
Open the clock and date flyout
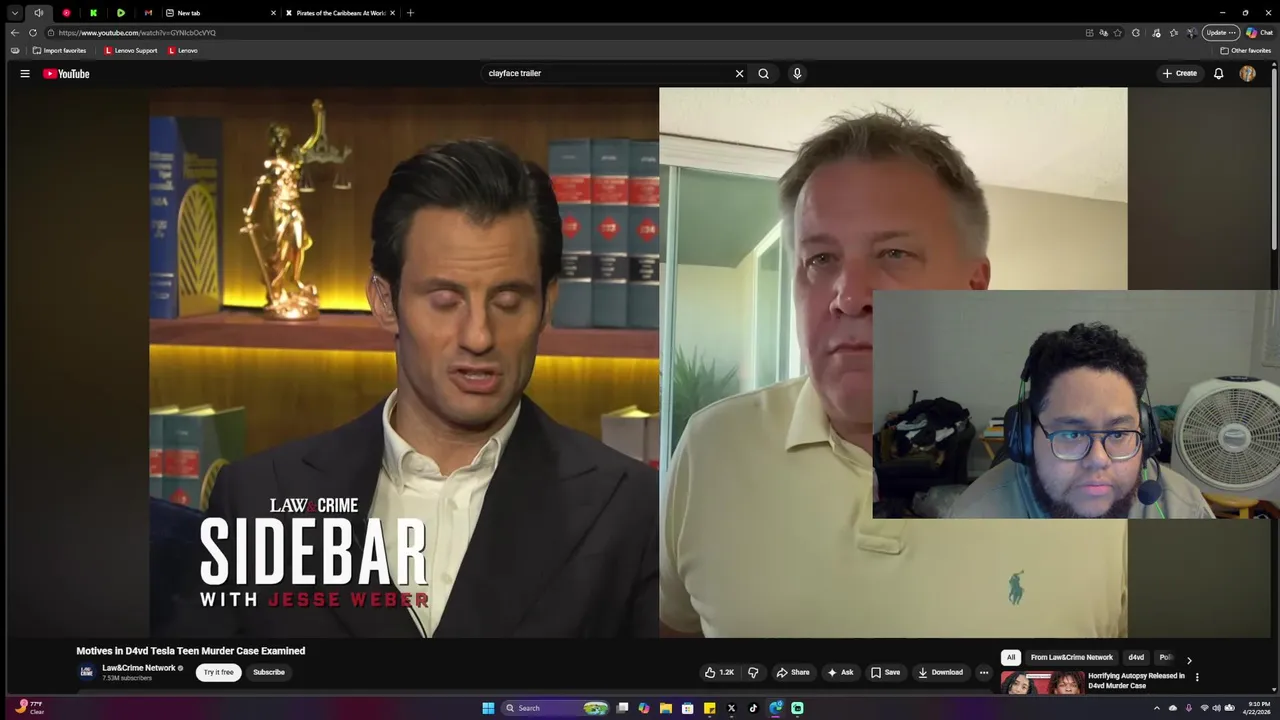click(x=1255, y=708)
